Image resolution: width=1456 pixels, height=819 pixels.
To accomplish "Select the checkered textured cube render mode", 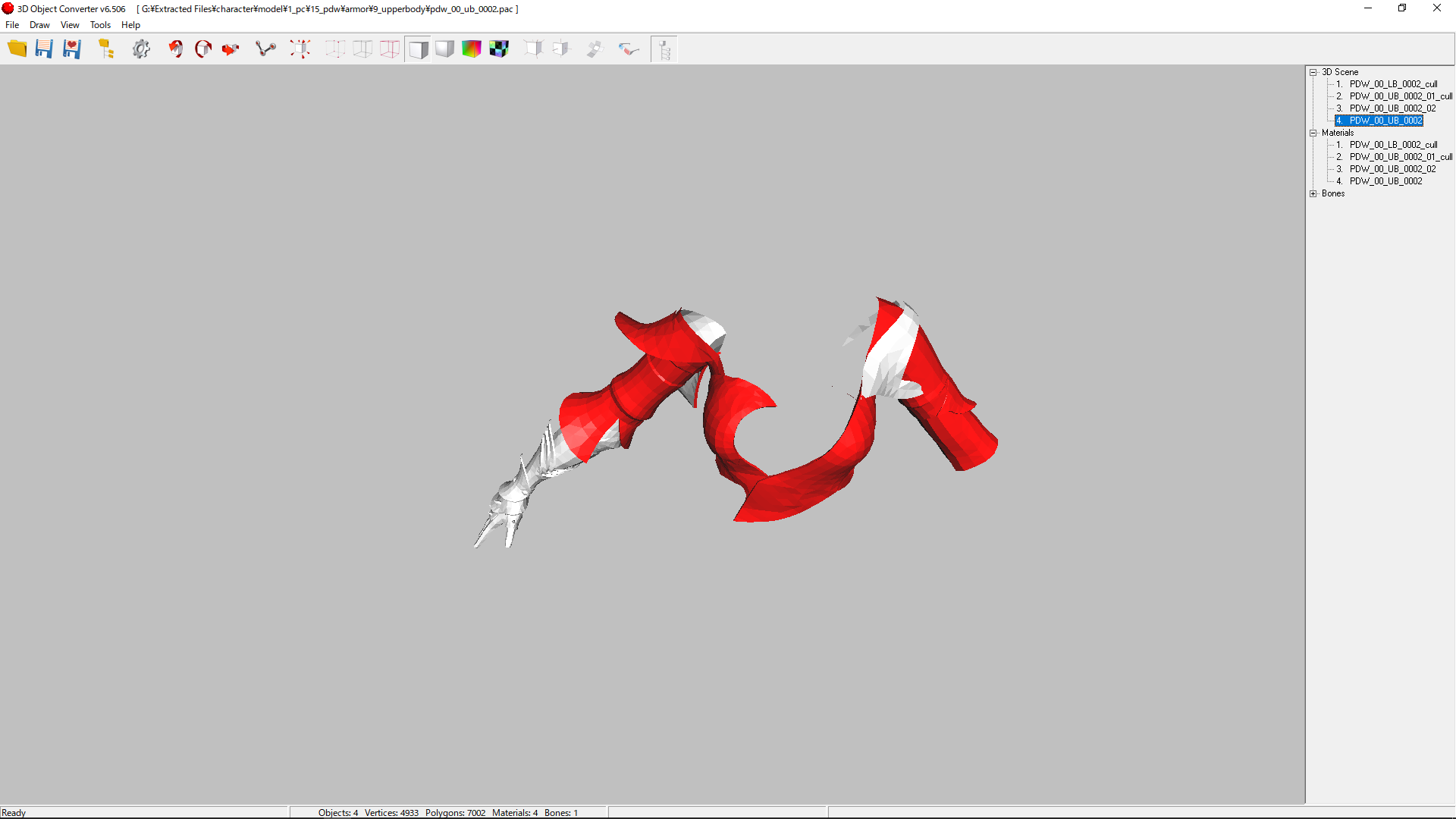I will [x=499, y=49].
